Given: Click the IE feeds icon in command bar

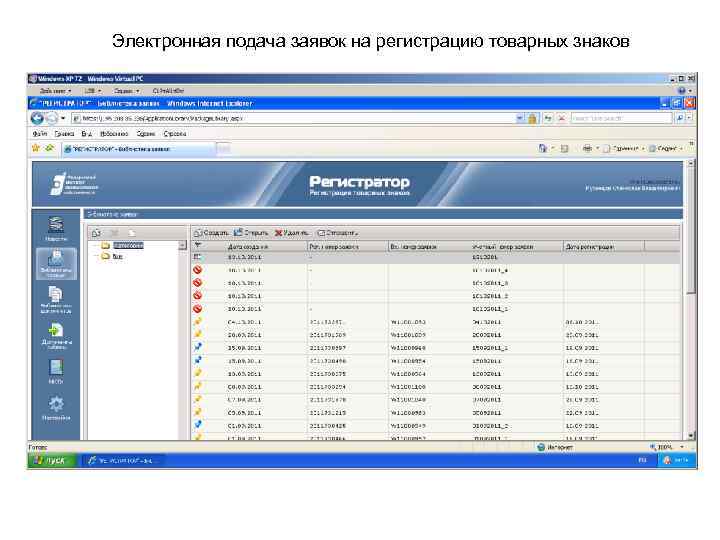Looking at the screenshot, I should pos(565,148).
